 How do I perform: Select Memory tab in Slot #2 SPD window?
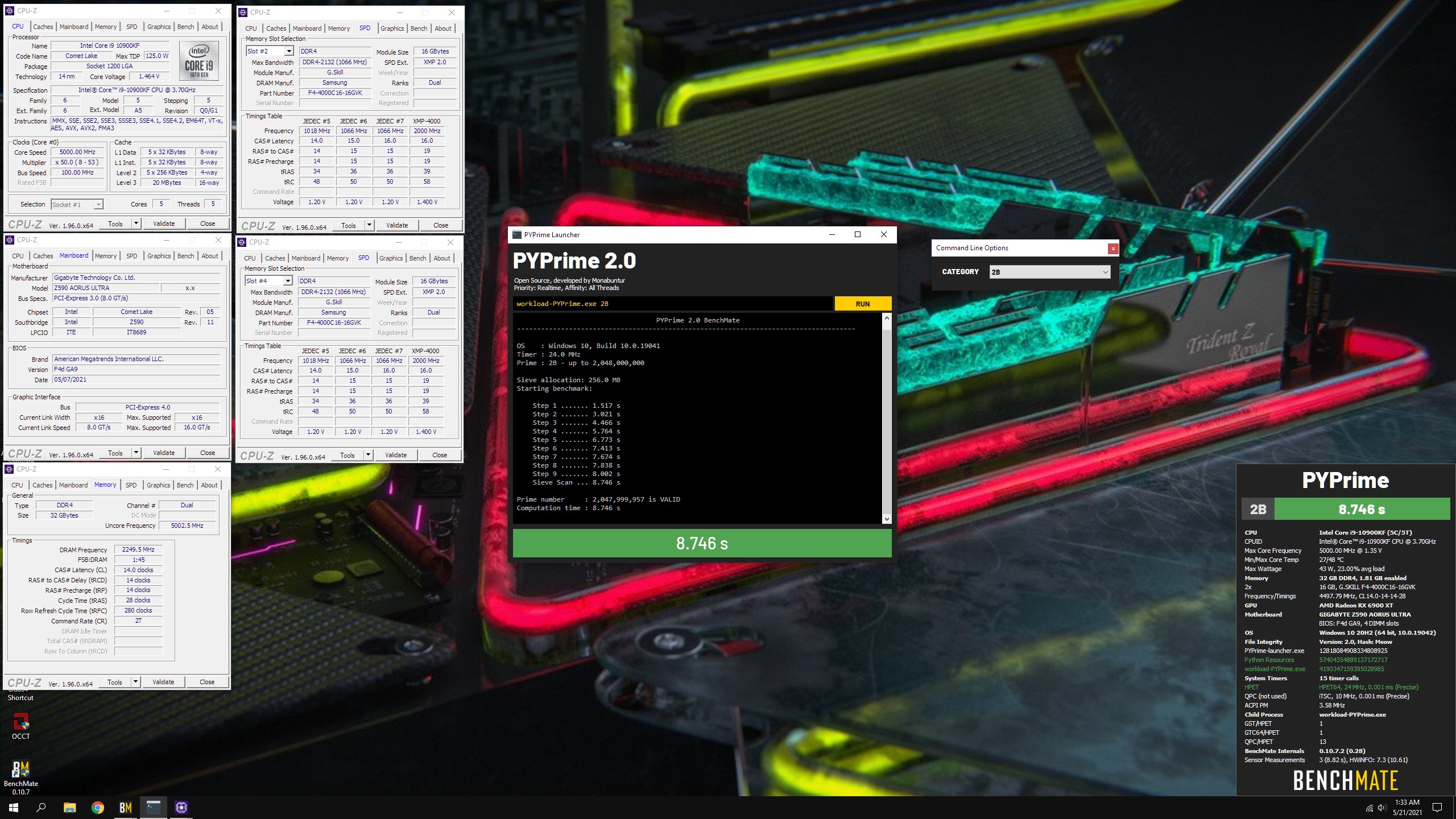(339, 28)
